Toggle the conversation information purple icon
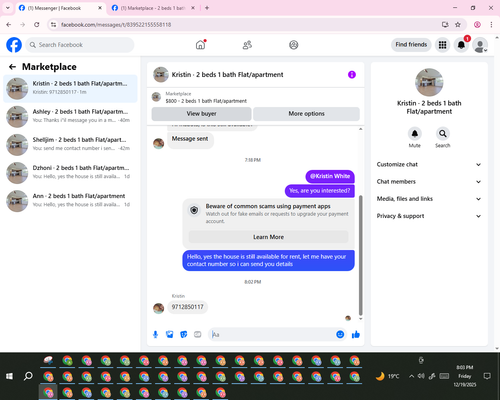This screenshot has width=500, height=400. pyautogui.click(x=352, y=75)
